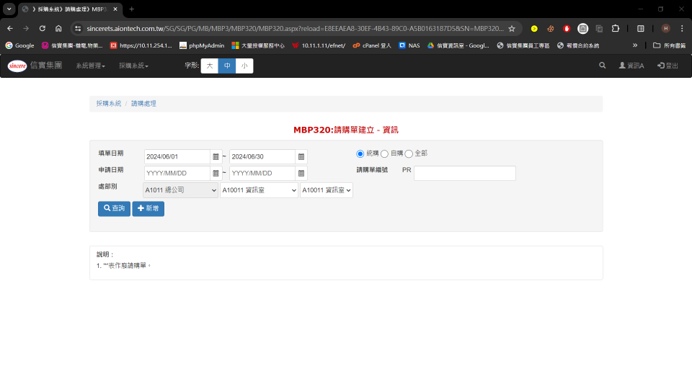The image size is (692, 371).
Task: Click the browser address bar URL
Action: (x=295, y=29)
